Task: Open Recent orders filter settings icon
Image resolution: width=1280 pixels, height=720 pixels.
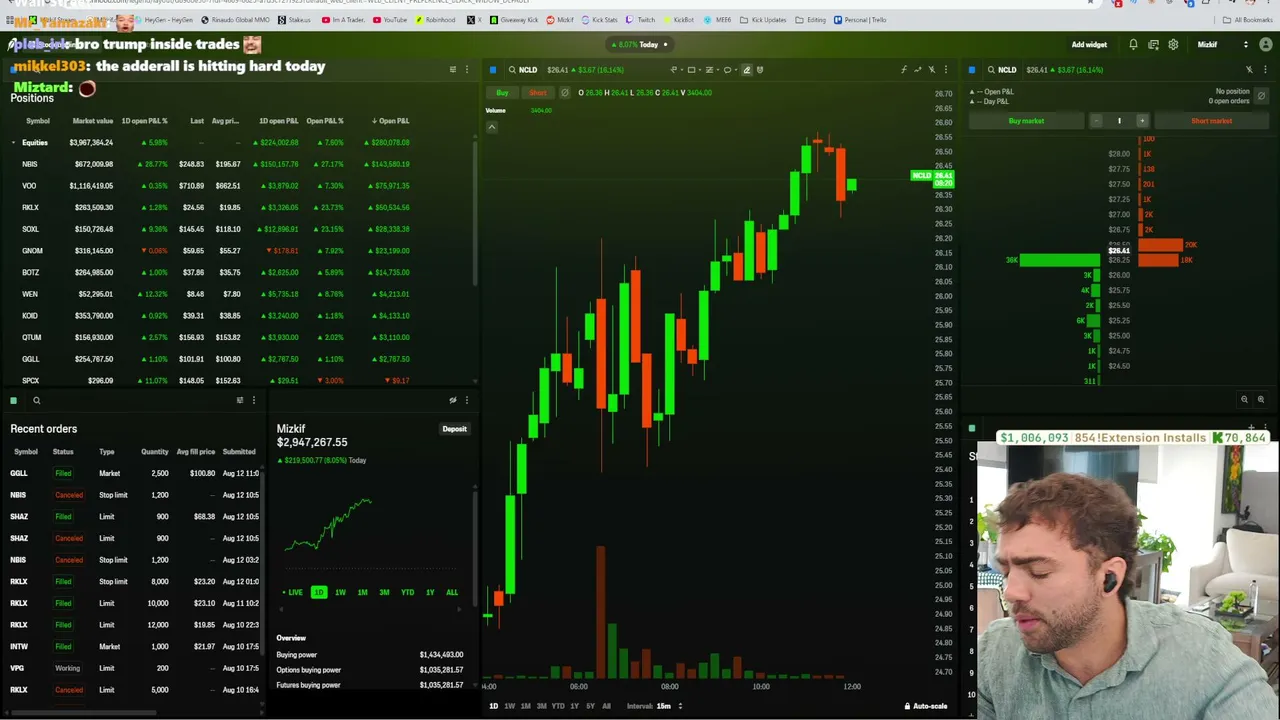Action: coord(239,401)
